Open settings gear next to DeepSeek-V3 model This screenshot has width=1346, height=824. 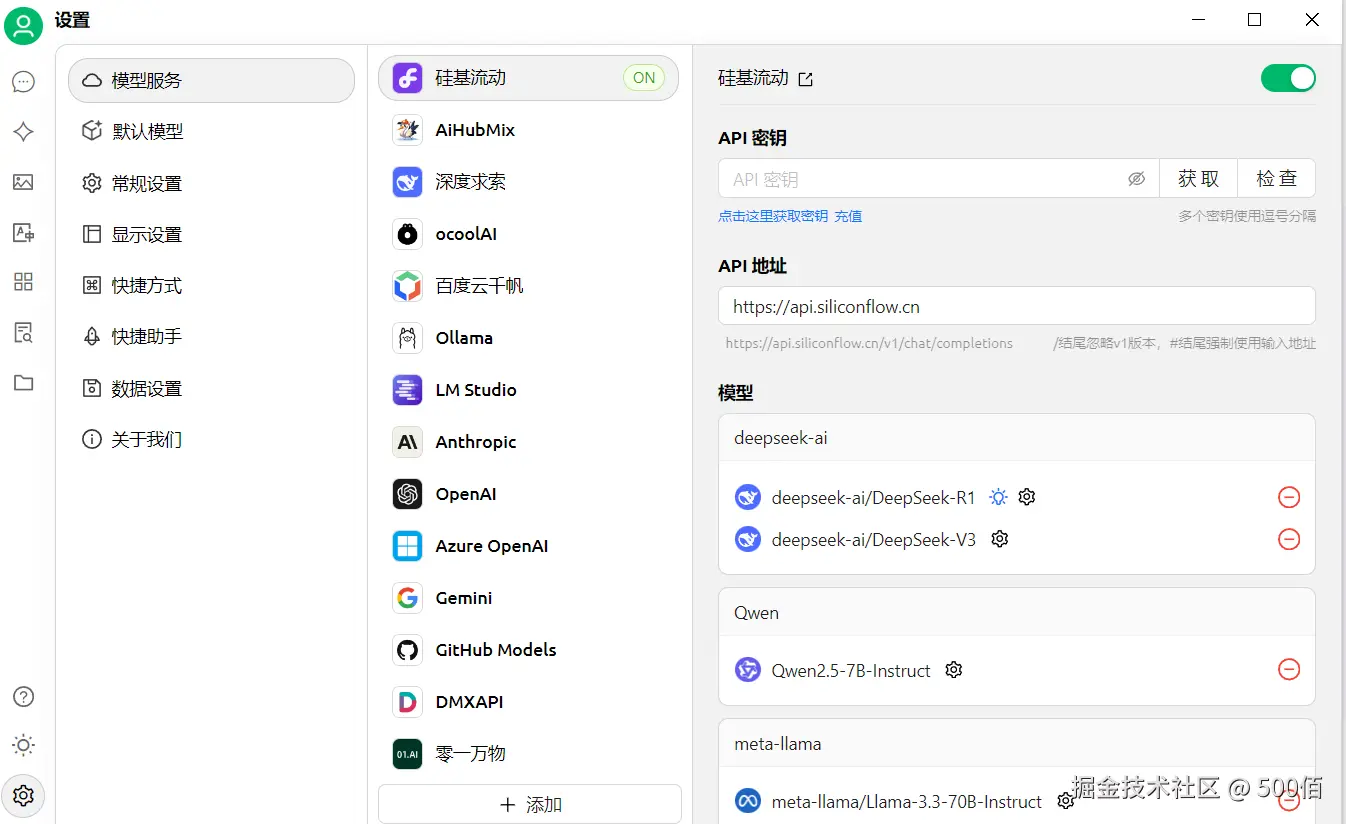pos(999,539)
